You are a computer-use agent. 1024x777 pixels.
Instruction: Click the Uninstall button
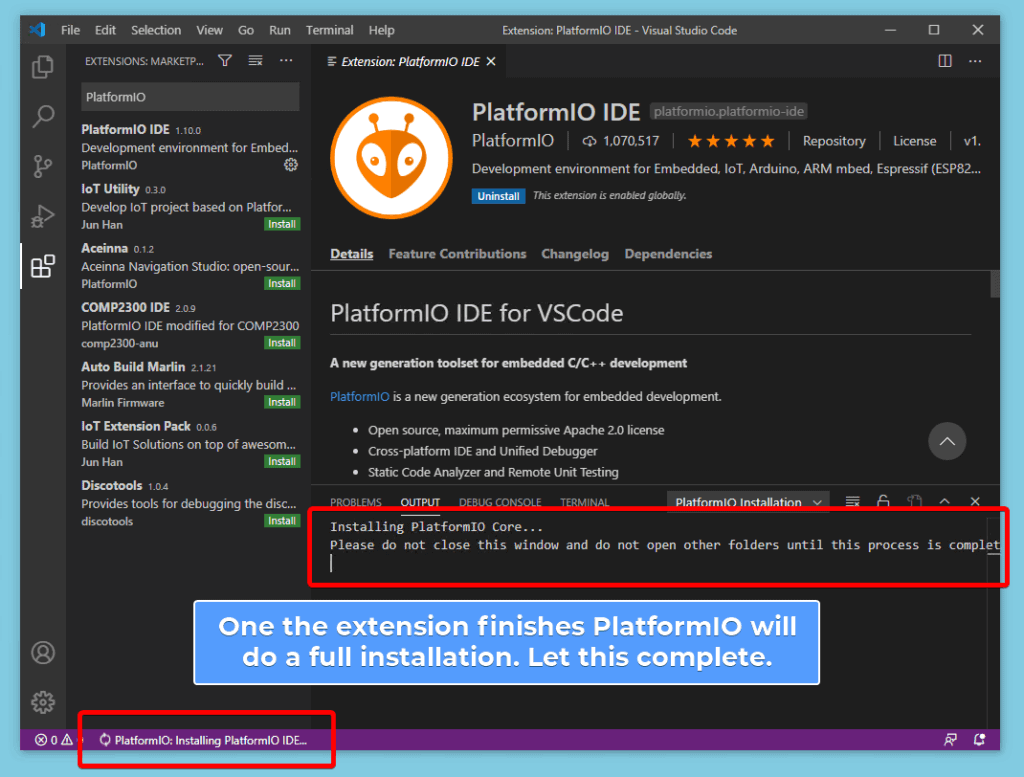point(498,196)
